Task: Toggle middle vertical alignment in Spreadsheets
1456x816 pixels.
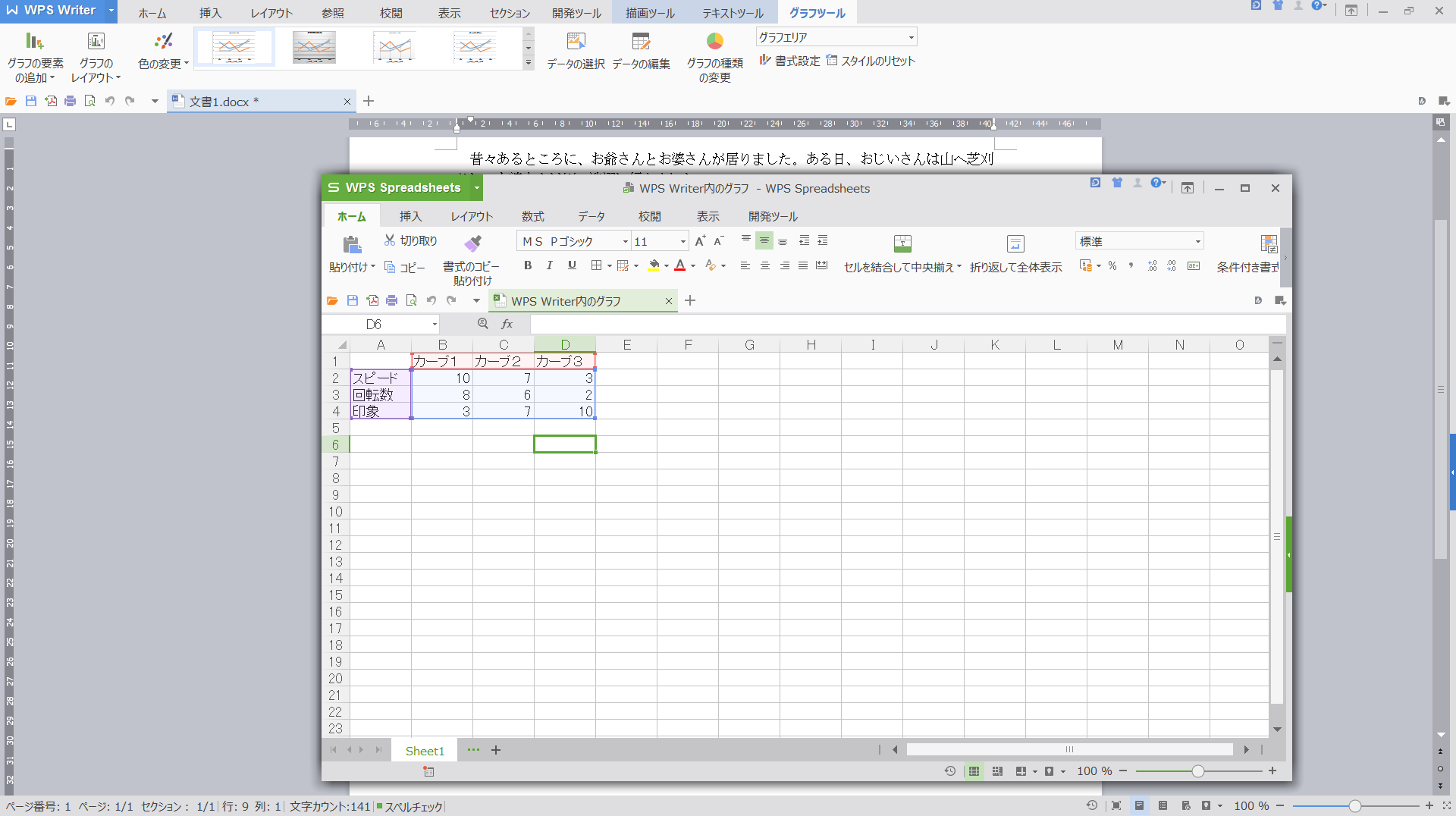Action: pyautogui.click(x=764, y=240)
